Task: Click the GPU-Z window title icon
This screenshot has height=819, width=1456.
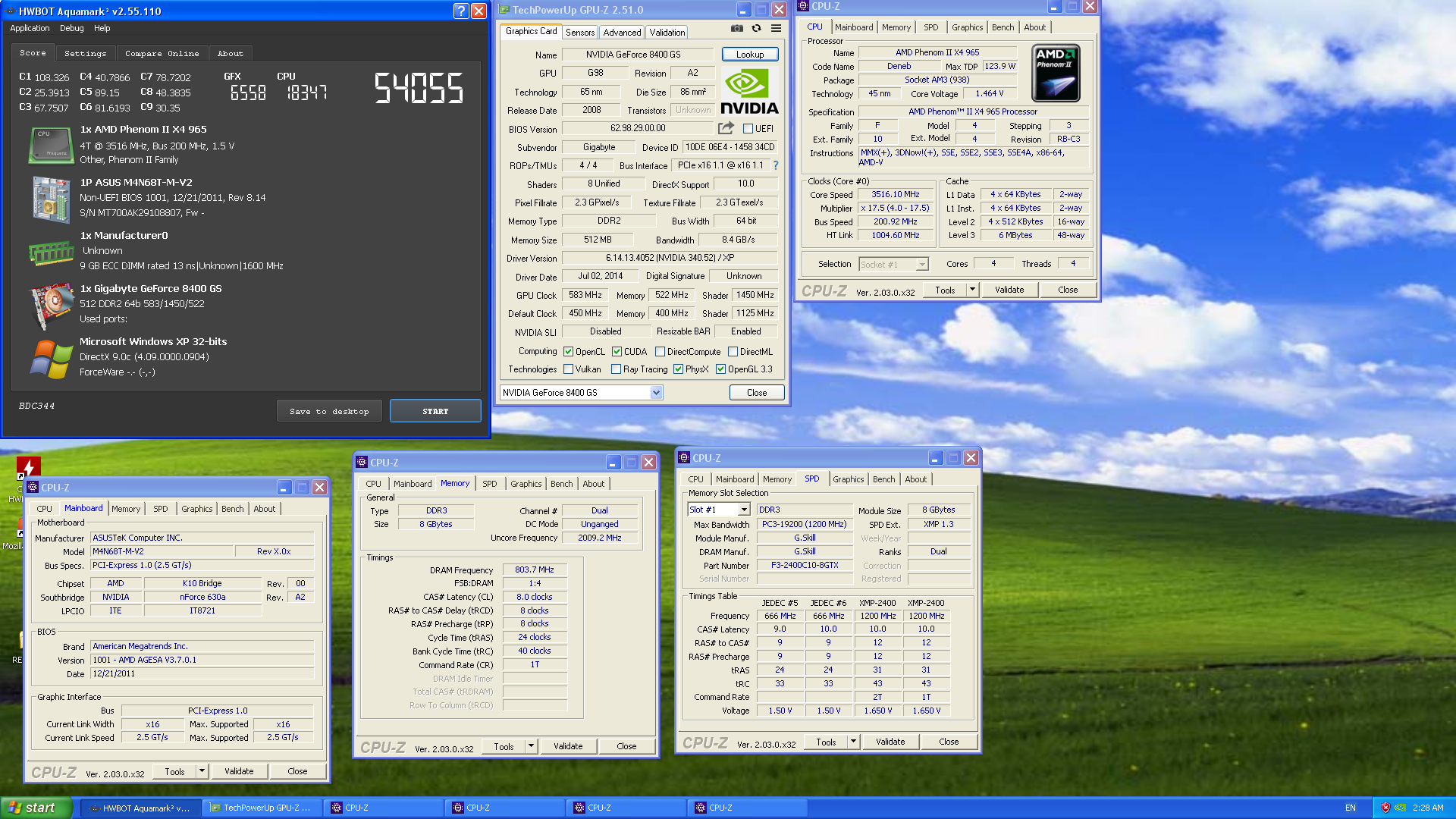Action: click(x=504, y=10)
